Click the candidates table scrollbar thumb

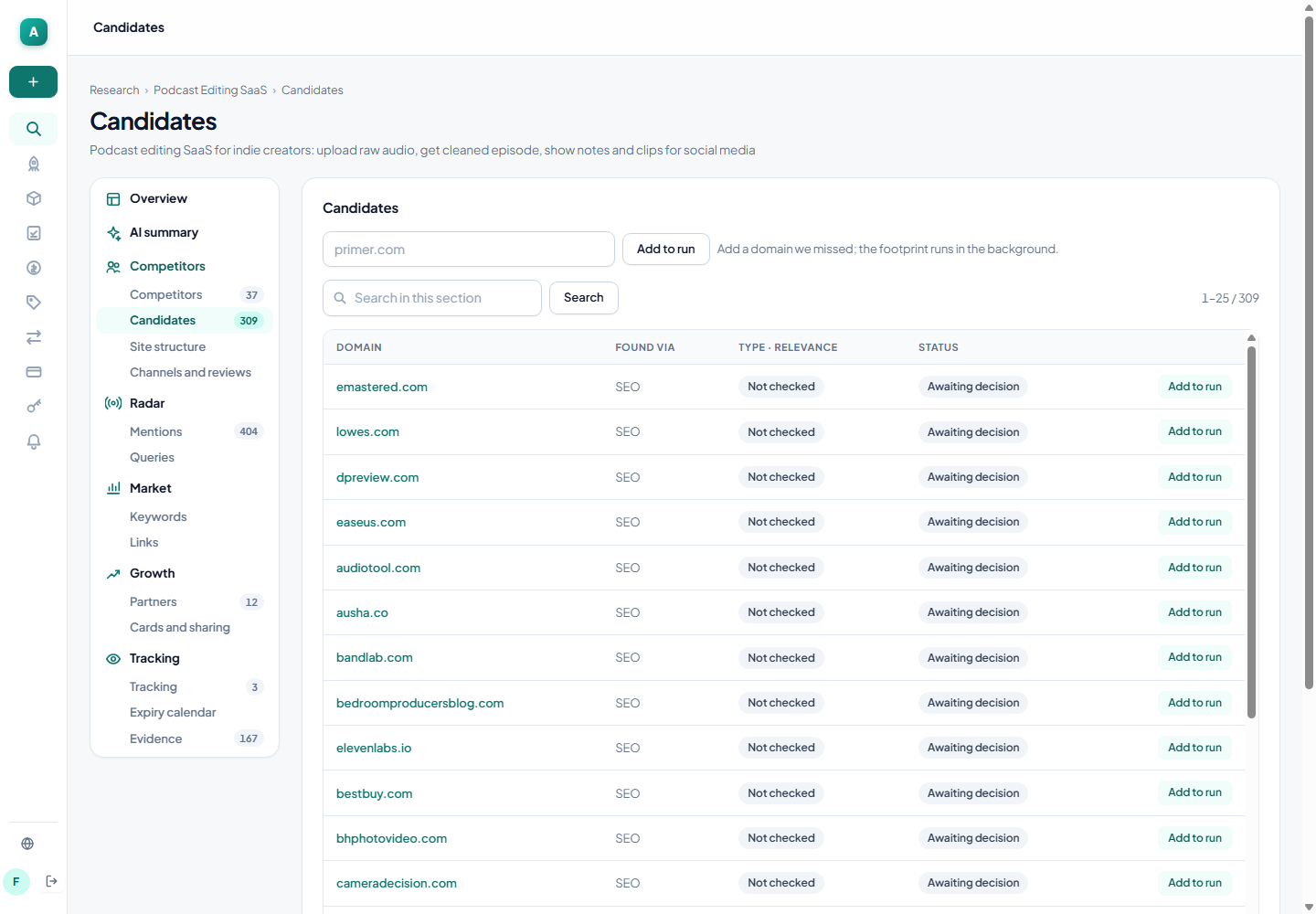coord(1252,532)
